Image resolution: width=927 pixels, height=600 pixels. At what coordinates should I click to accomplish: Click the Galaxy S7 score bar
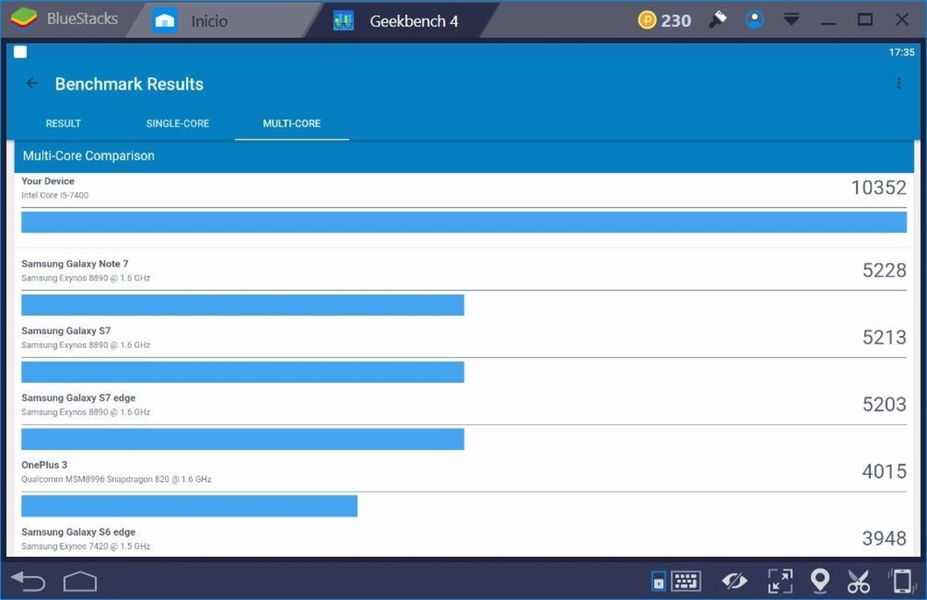click(242, 372)
